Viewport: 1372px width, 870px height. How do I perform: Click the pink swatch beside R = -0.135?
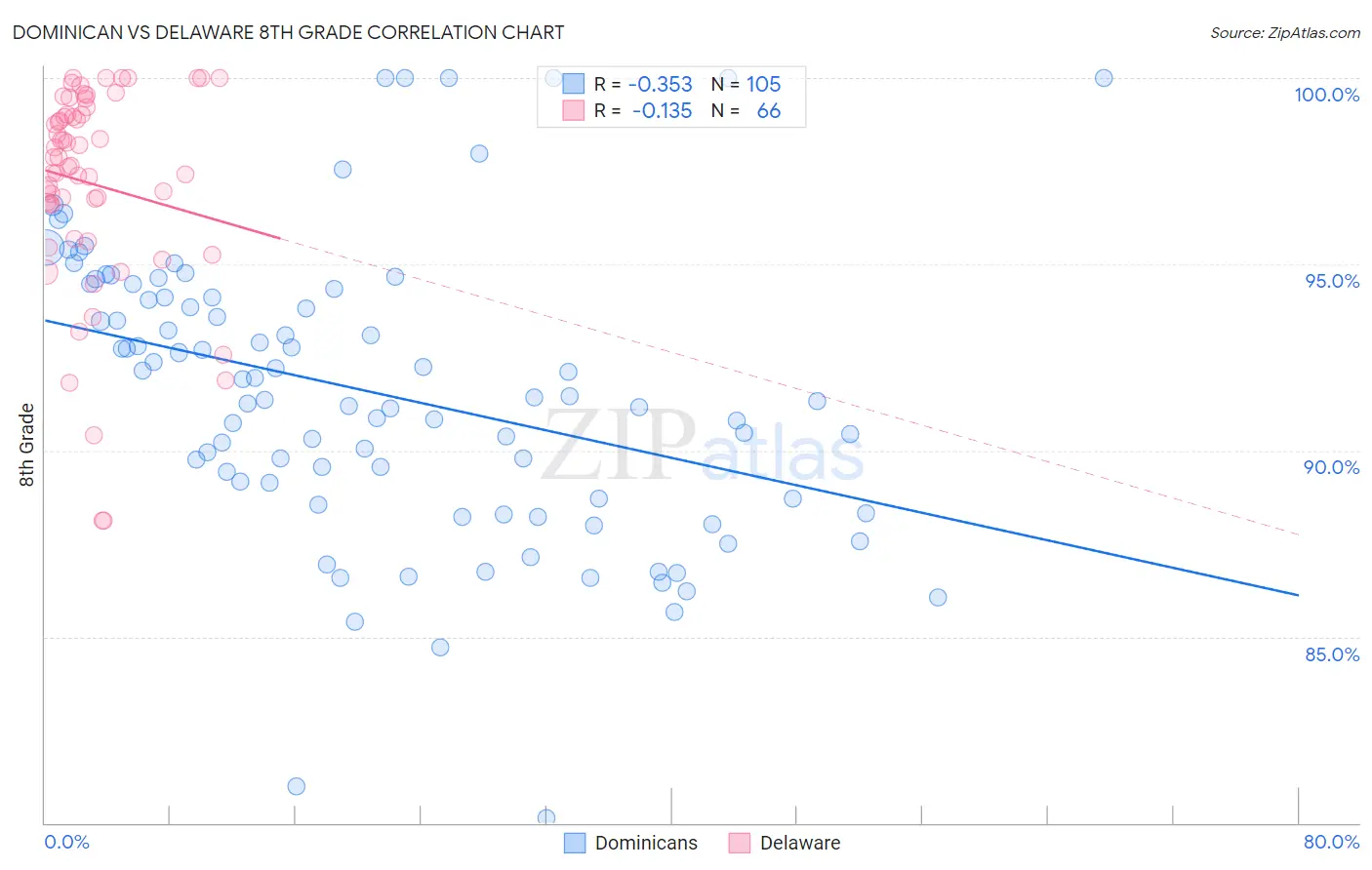click(573, 110)
